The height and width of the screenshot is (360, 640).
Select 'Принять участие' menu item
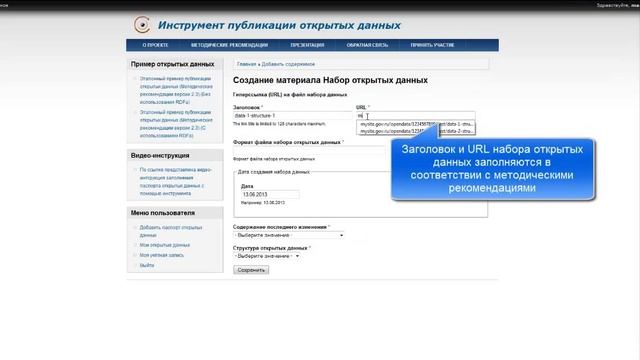click(x=432, y=45)
